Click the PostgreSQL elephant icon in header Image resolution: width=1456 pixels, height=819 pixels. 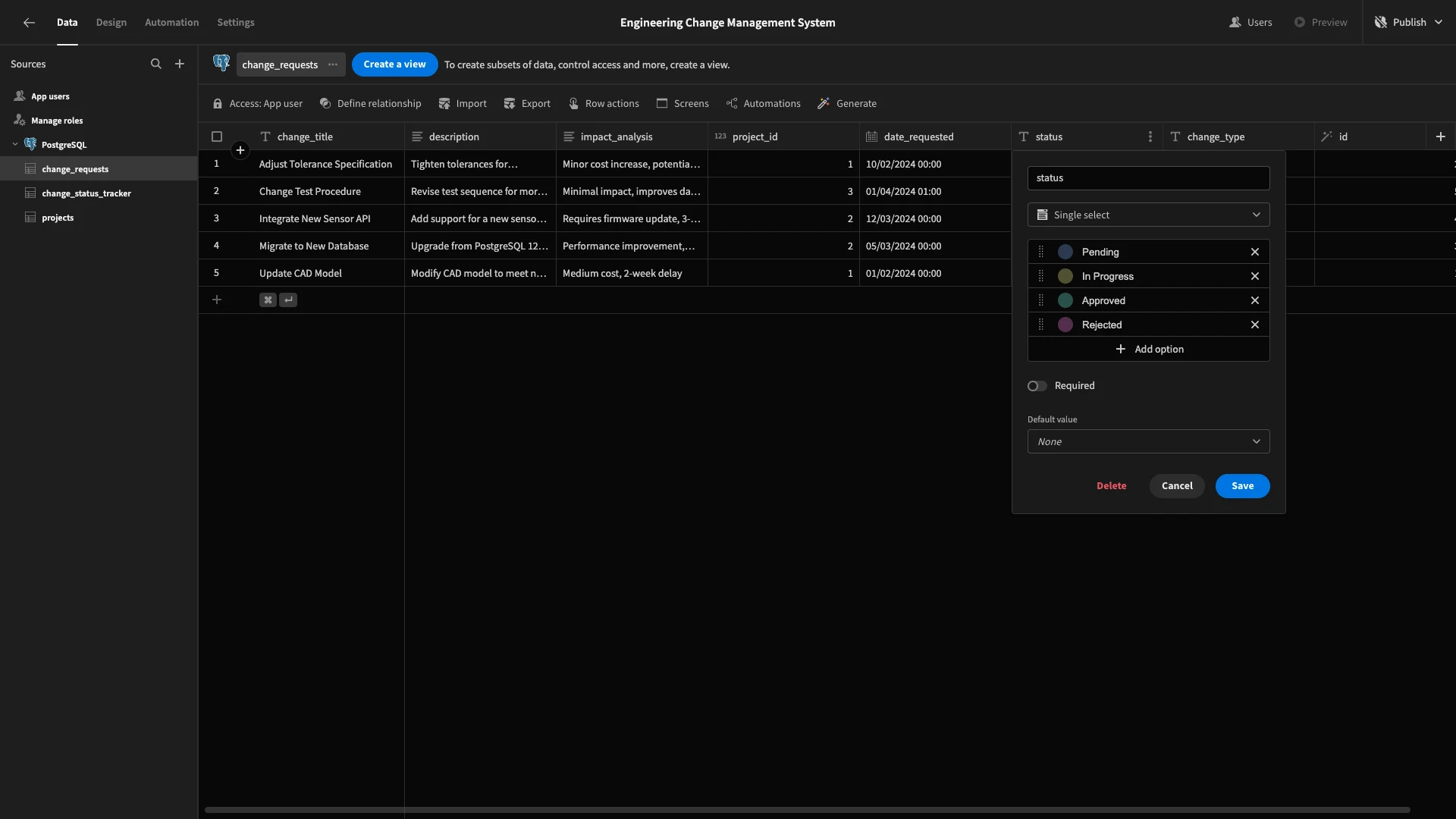coord(221,63)
